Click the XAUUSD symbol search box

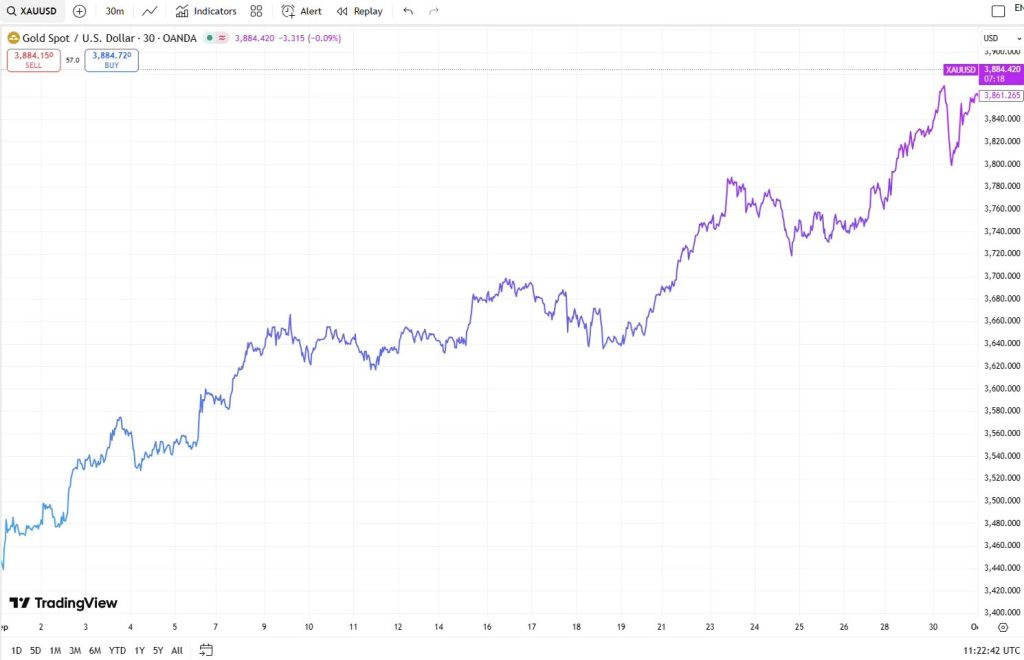[34, 11]
